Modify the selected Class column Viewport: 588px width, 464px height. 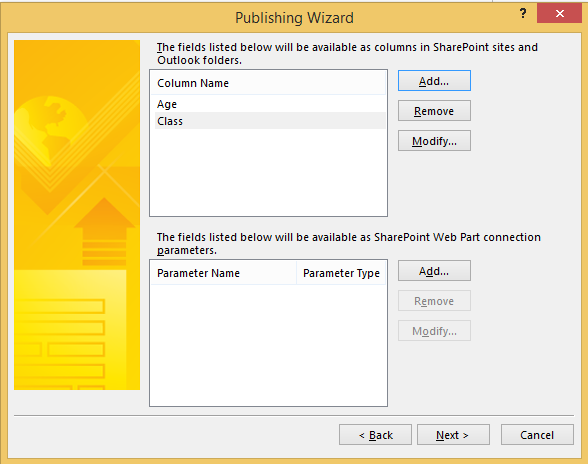pos(434,141)
